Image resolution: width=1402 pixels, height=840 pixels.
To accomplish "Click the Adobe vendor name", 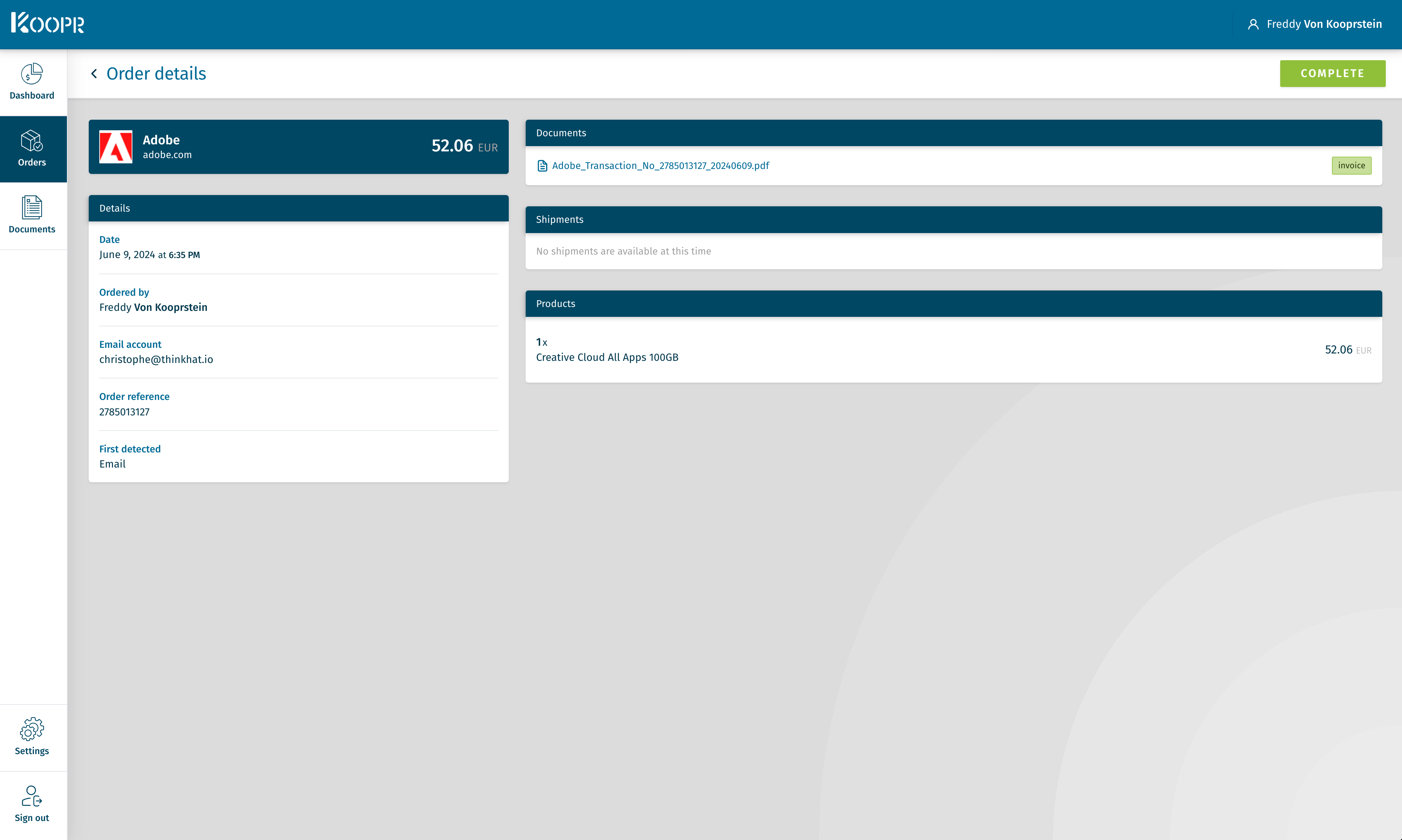I will point(161,140).
